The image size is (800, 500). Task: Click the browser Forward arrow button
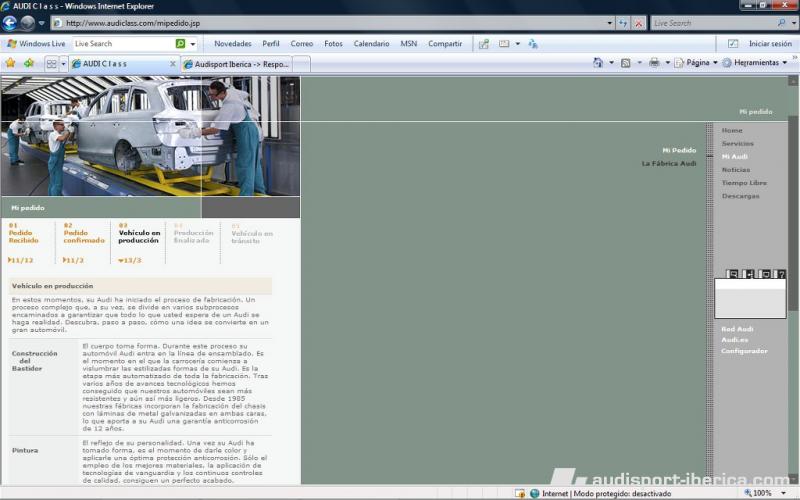pos(28,23)
